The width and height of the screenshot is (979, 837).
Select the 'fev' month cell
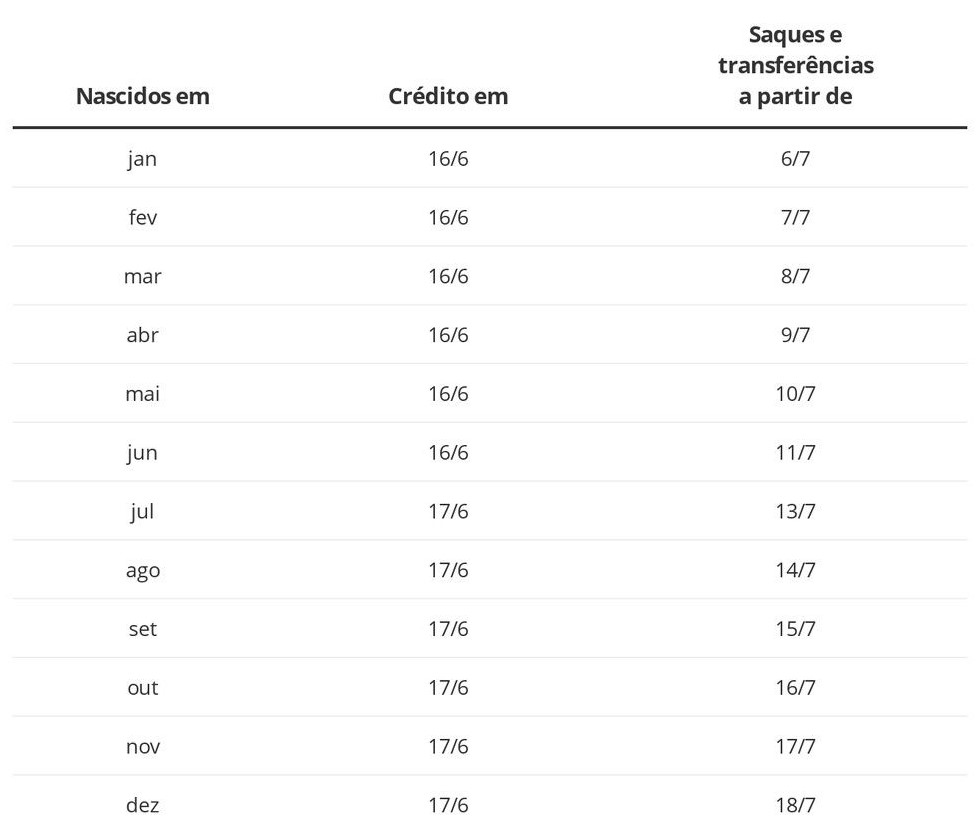pyautogui.click(x=143, y=218)
